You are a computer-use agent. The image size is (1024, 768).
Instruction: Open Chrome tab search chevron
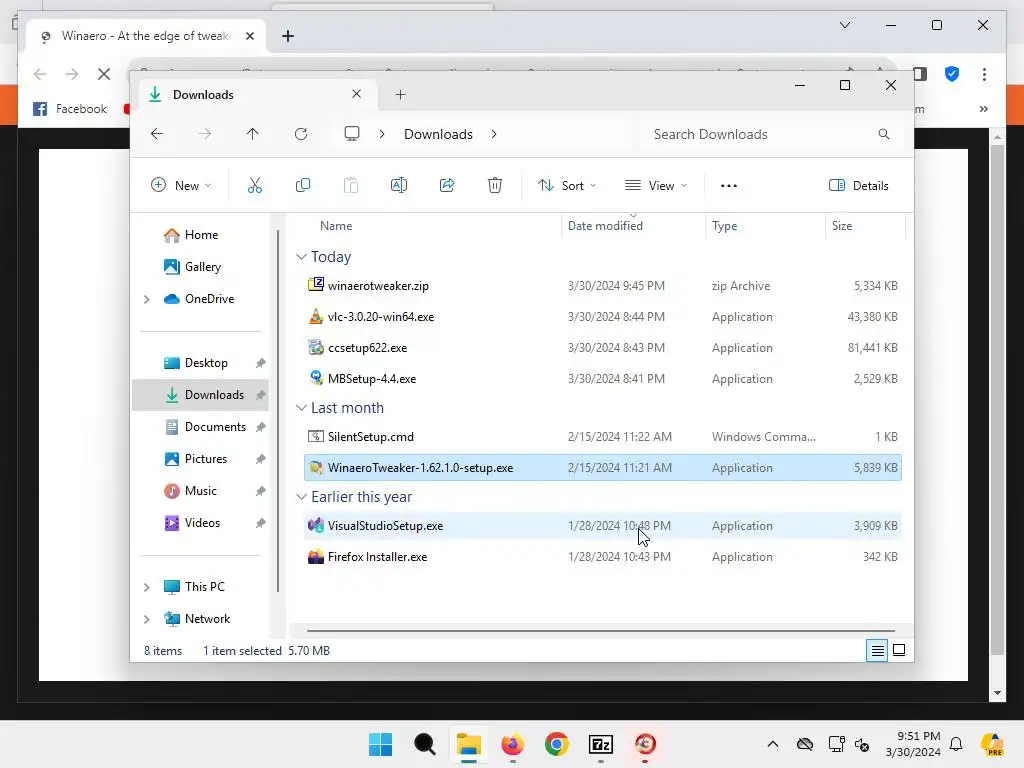[844, 25]
